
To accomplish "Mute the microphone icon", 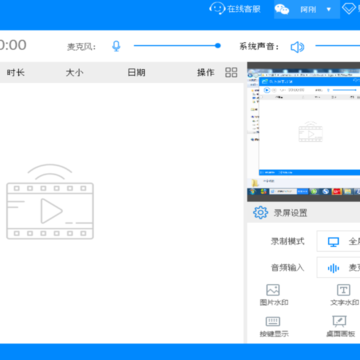I will click(116, 46).
